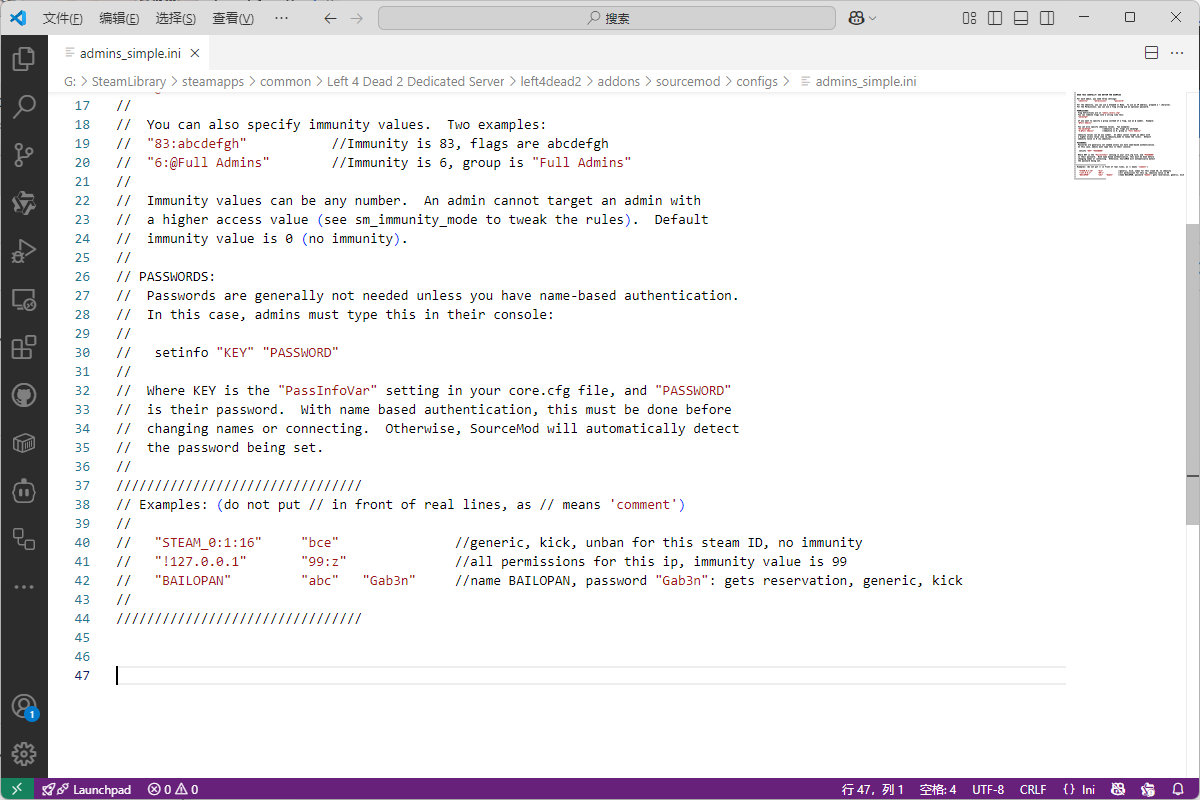Open the Explorer view in activity bar
The width and height of the screenshot is (1200, 800).
pos(24,59)
